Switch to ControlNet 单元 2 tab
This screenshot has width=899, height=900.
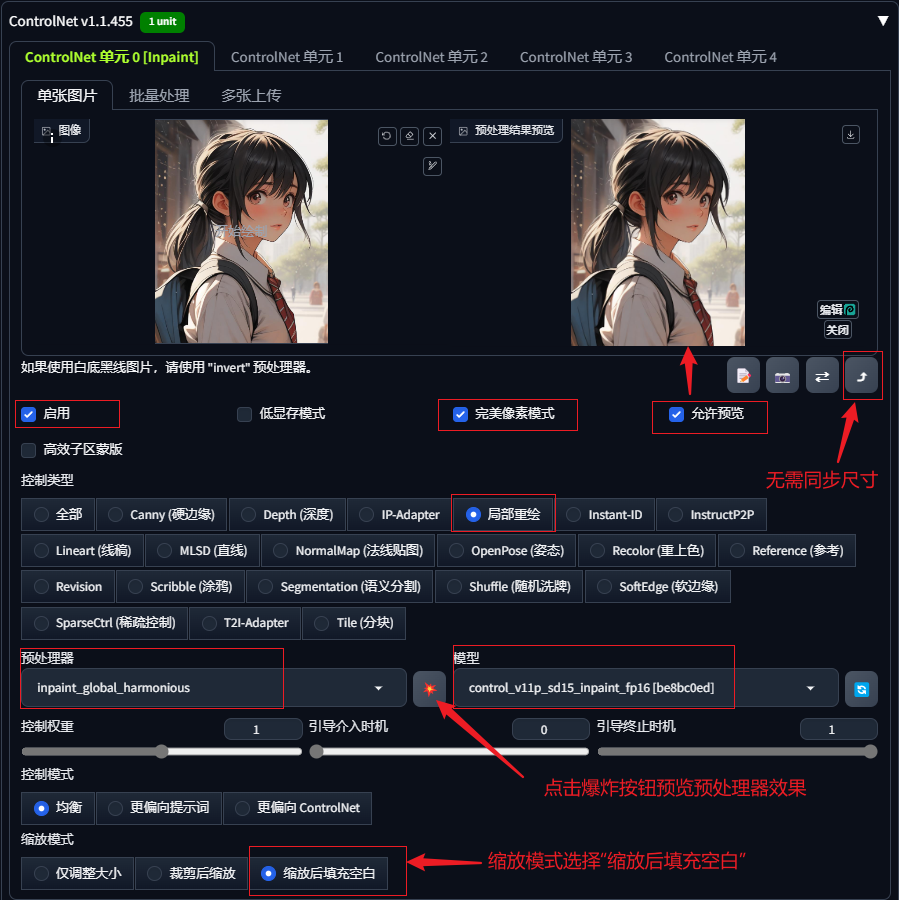click(431, 57)
